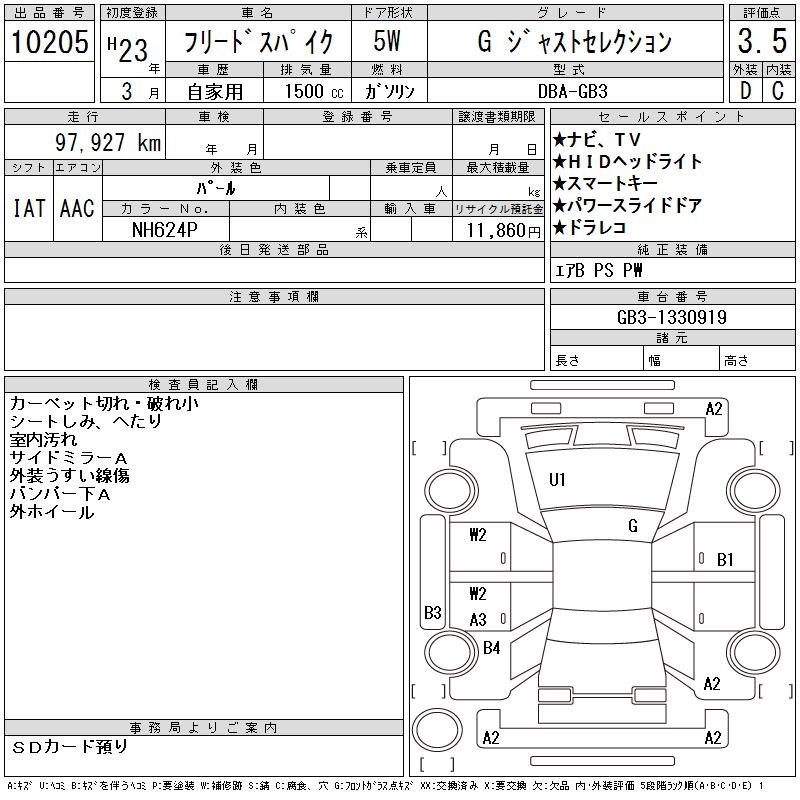
Task: Click the B4 mark near rear wheel
Action: 491,648
